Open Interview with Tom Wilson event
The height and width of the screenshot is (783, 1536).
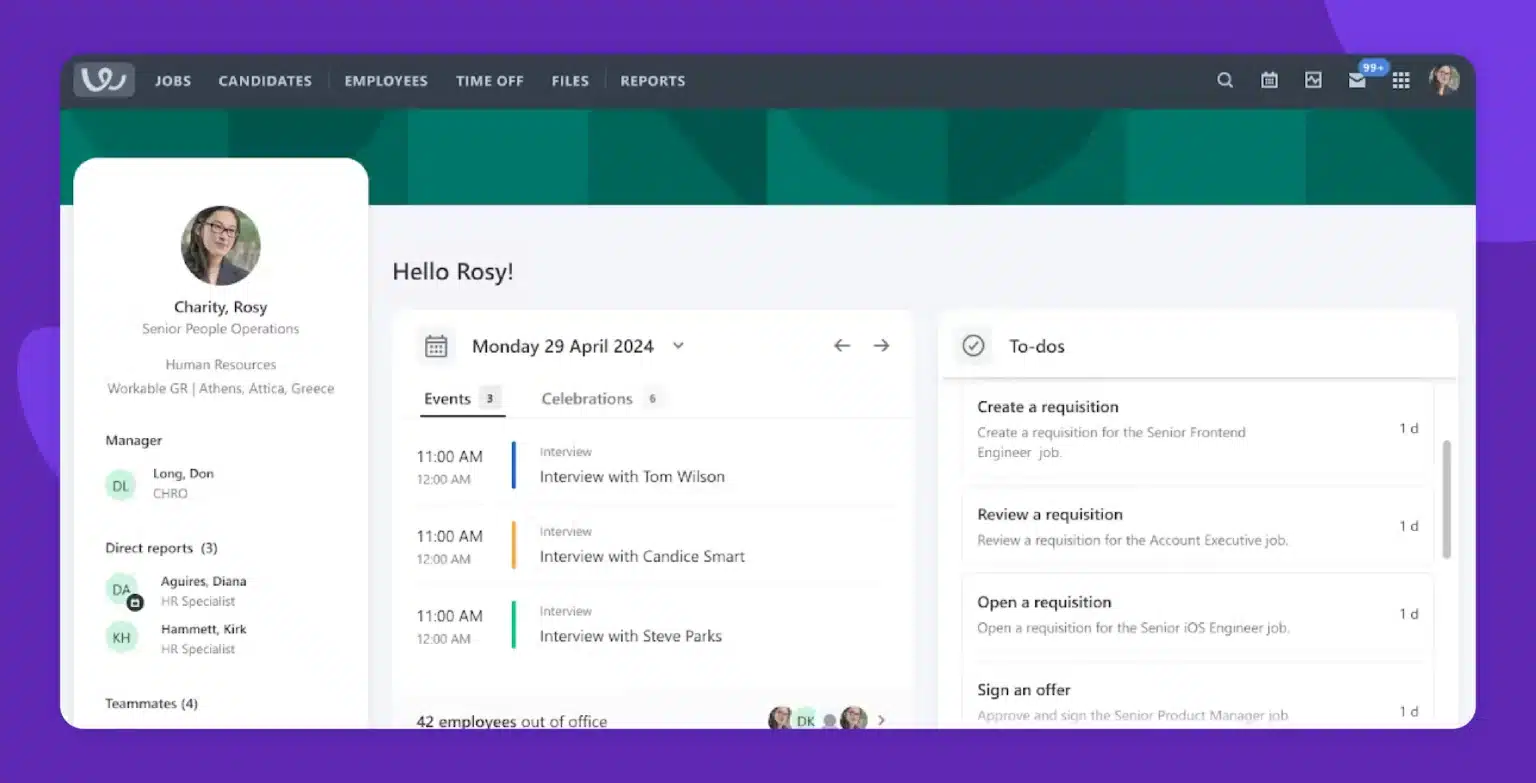click(x=654, y=466)
